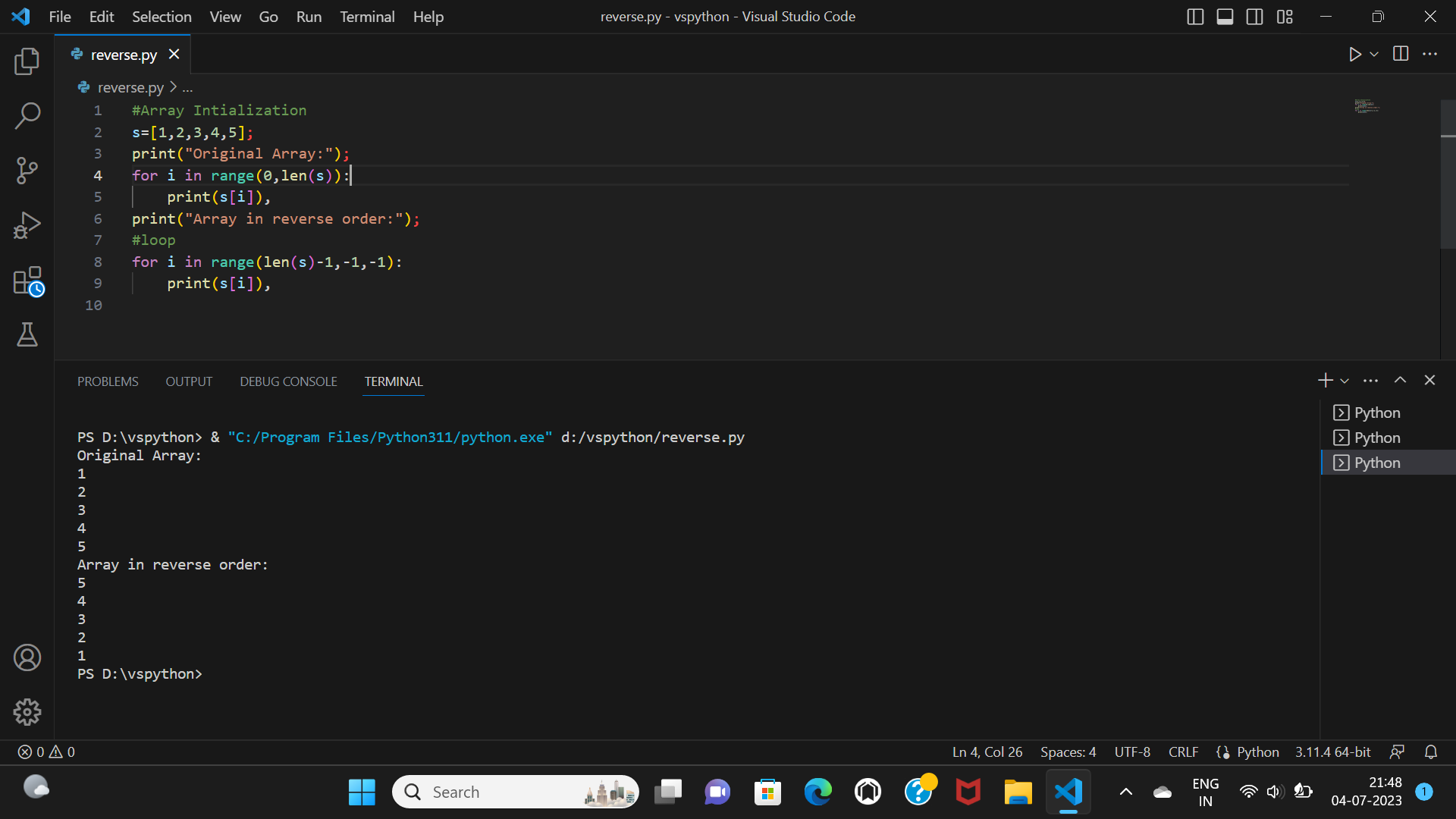Show errors and warnings count

coord(46,752)
